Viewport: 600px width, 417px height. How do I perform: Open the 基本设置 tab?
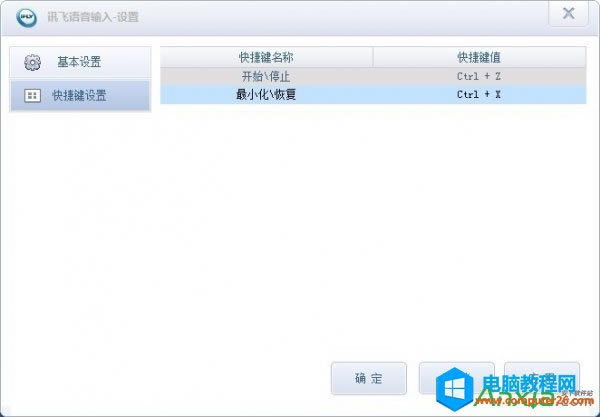tap(80, 62)
